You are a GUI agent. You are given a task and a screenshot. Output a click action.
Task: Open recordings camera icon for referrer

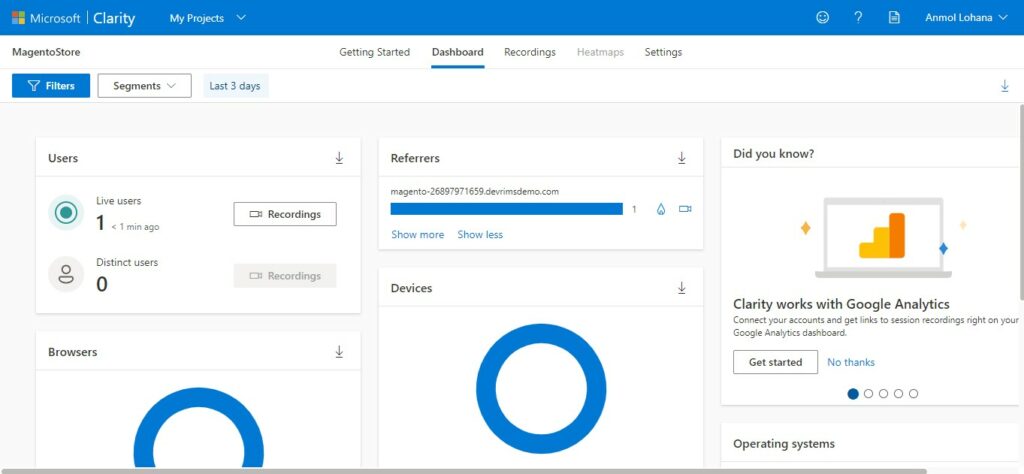685,209
